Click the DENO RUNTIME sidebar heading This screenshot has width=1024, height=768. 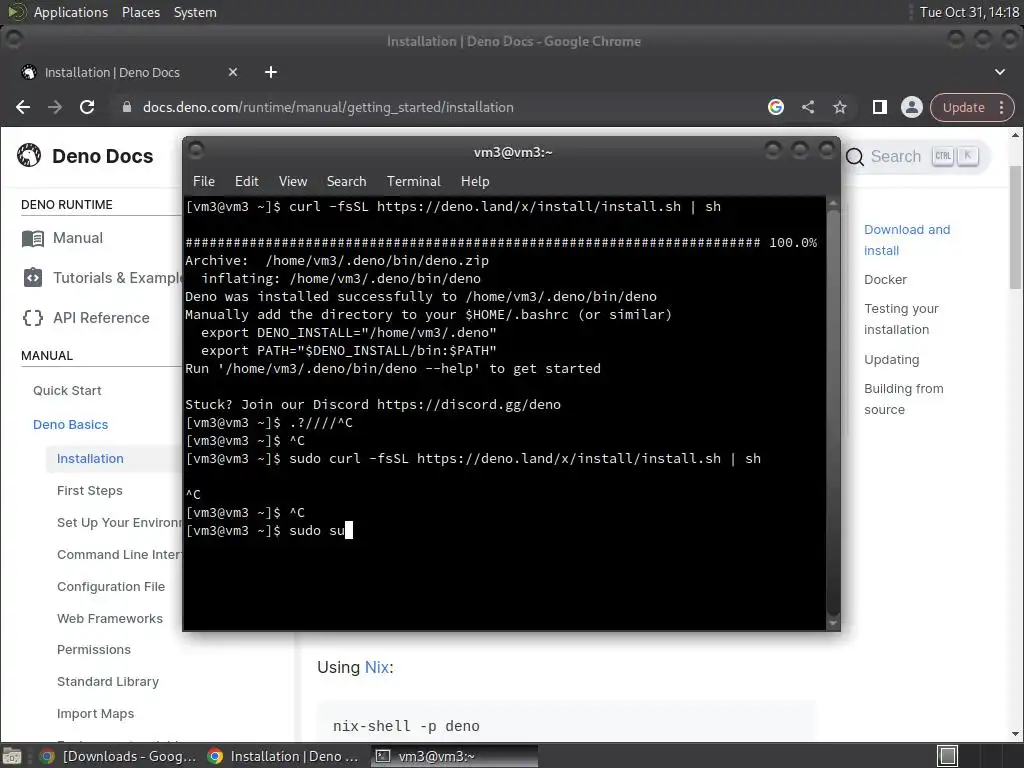point(67,205)
